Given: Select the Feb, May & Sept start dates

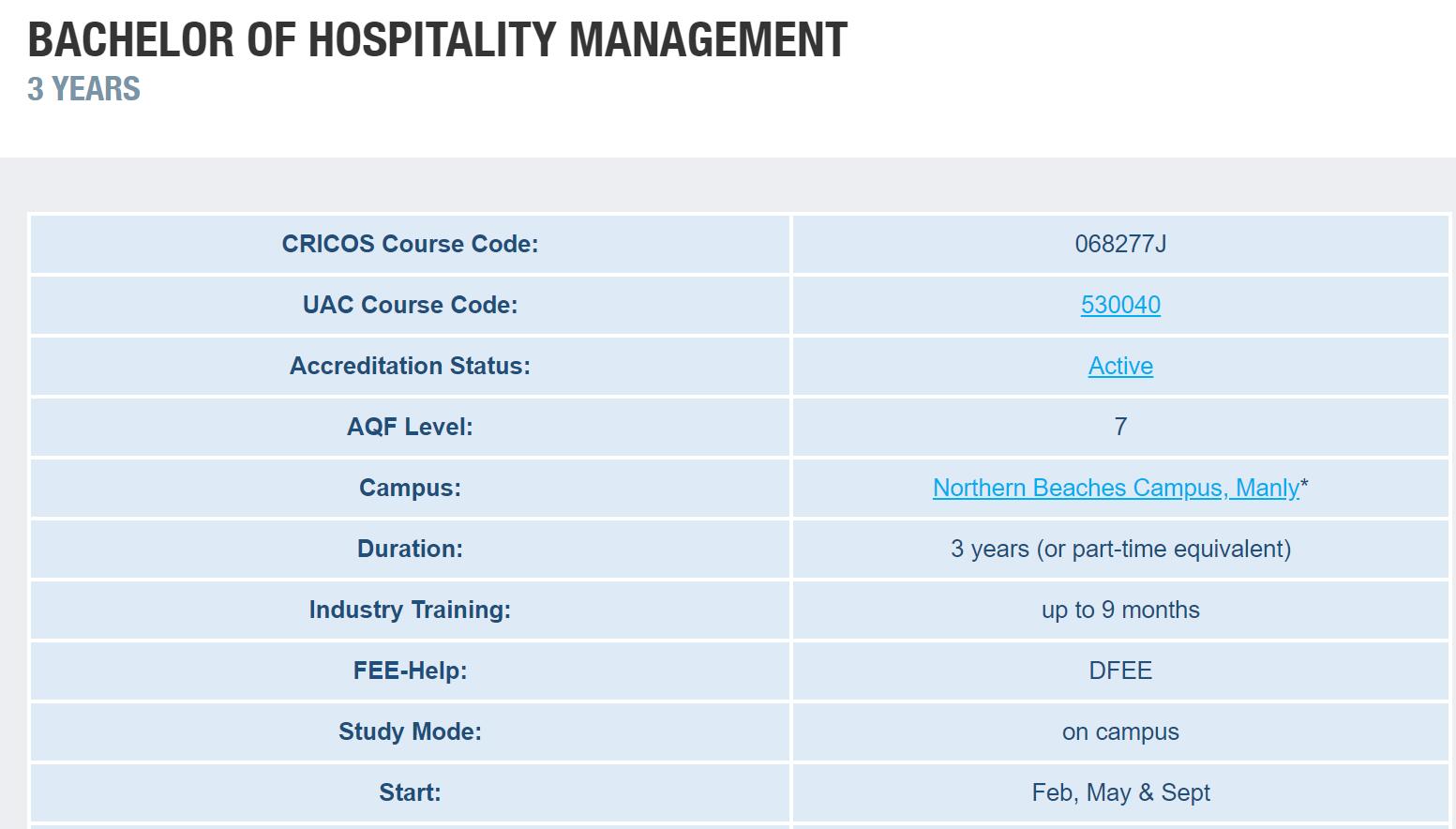Looking at the screenshot, I should (1119, 792).
